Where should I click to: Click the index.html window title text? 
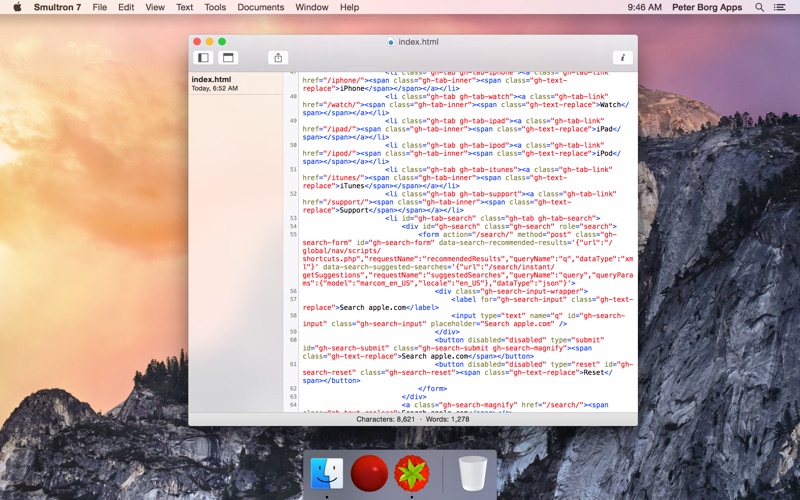click(x=418, y=42)
